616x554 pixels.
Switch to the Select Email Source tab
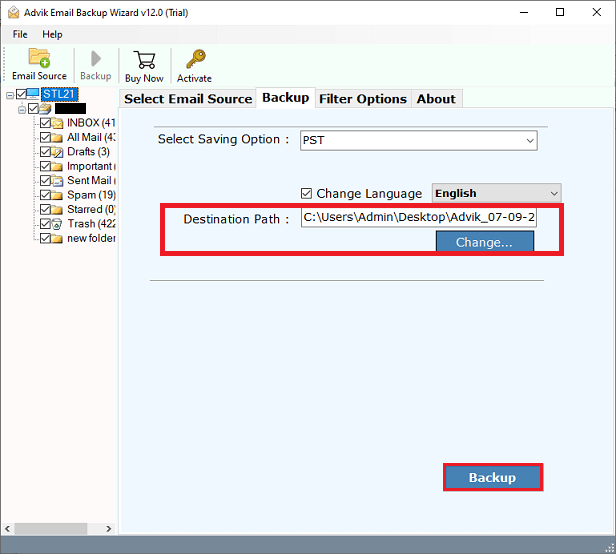coord(188,99)
